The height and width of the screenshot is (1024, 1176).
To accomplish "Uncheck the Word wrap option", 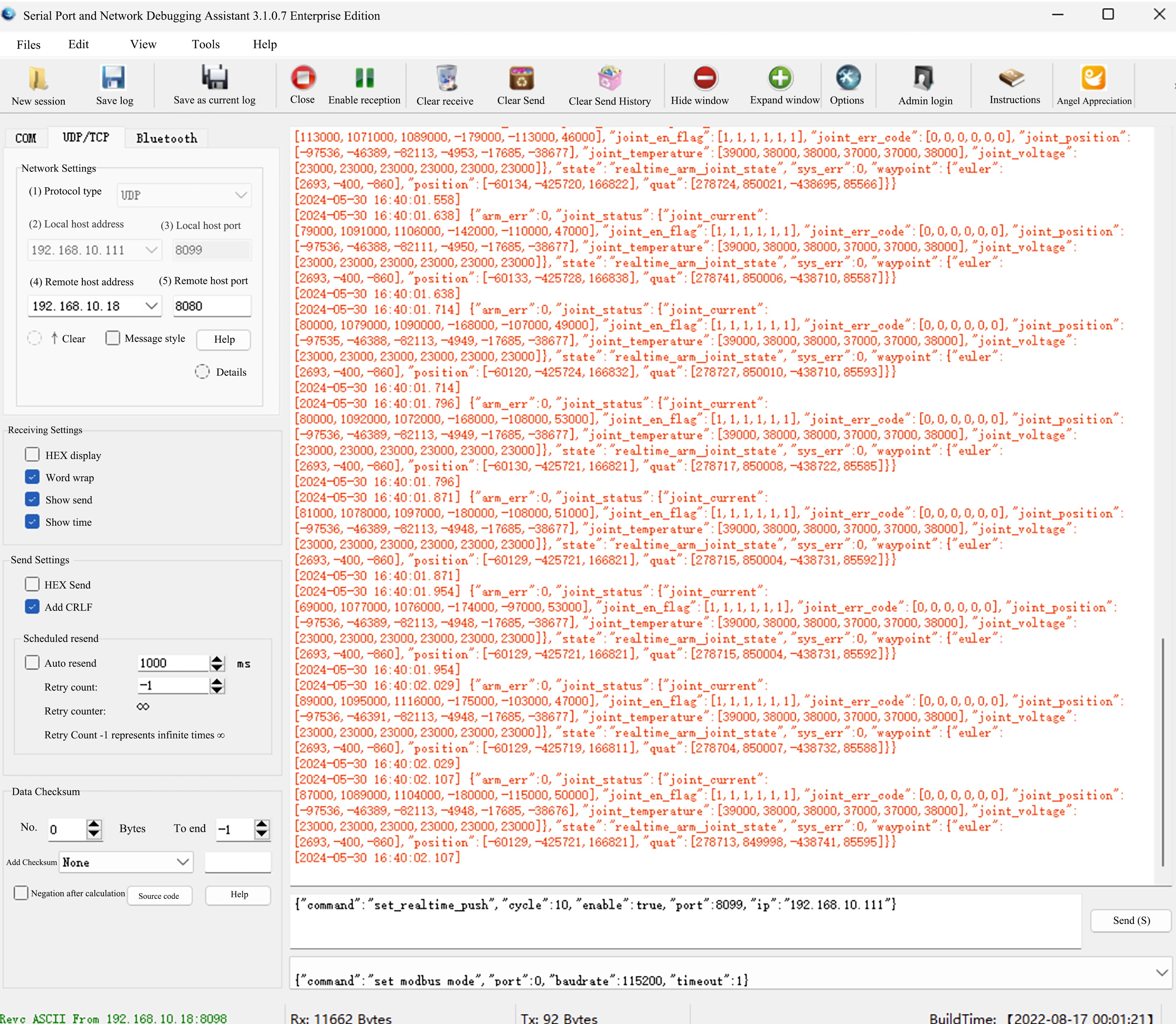I will (33, 477).
